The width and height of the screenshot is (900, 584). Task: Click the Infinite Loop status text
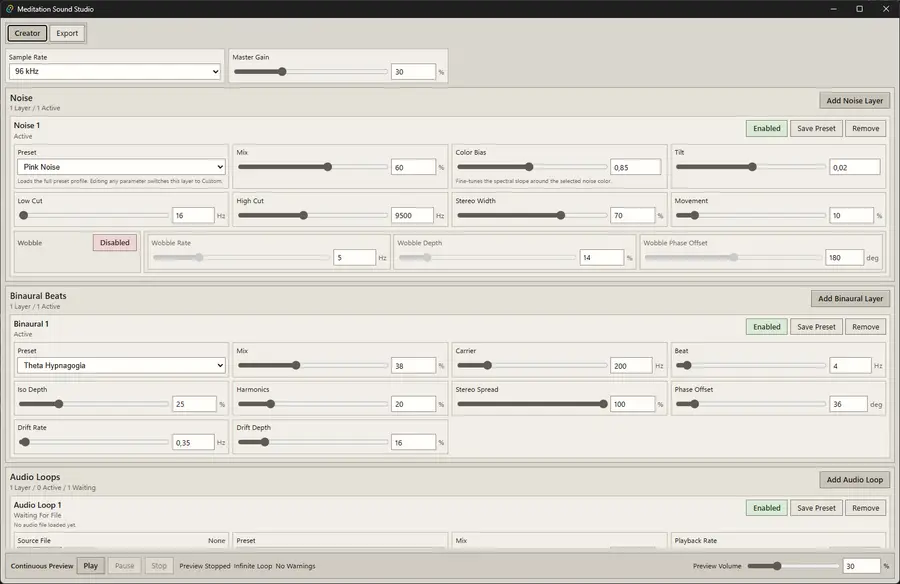tap(253, 566)
